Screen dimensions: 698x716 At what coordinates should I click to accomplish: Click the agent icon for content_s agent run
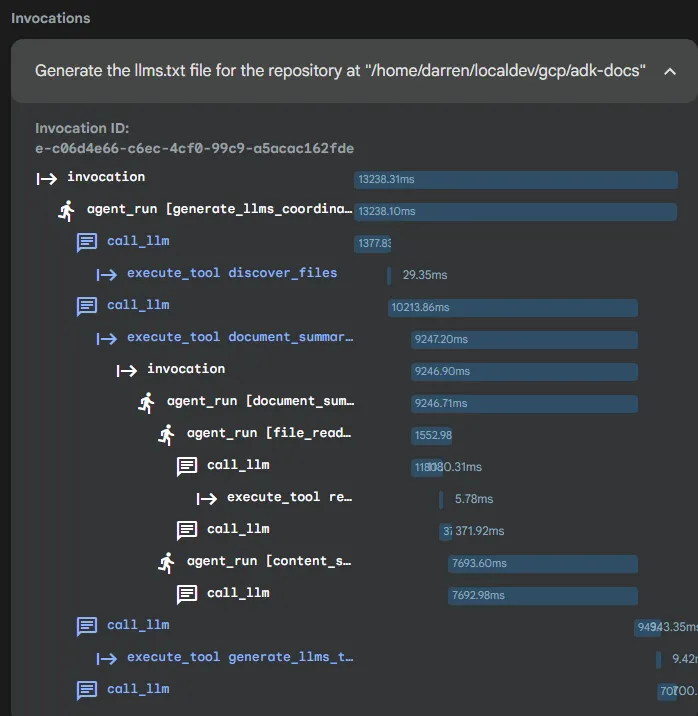click(x=167, y=562)
